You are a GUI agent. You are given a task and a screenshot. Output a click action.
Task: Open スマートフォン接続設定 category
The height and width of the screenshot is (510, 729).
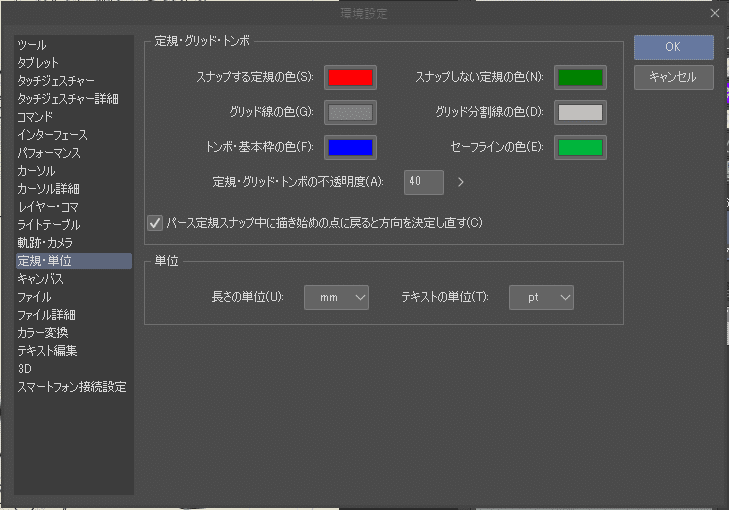point(72,387)
